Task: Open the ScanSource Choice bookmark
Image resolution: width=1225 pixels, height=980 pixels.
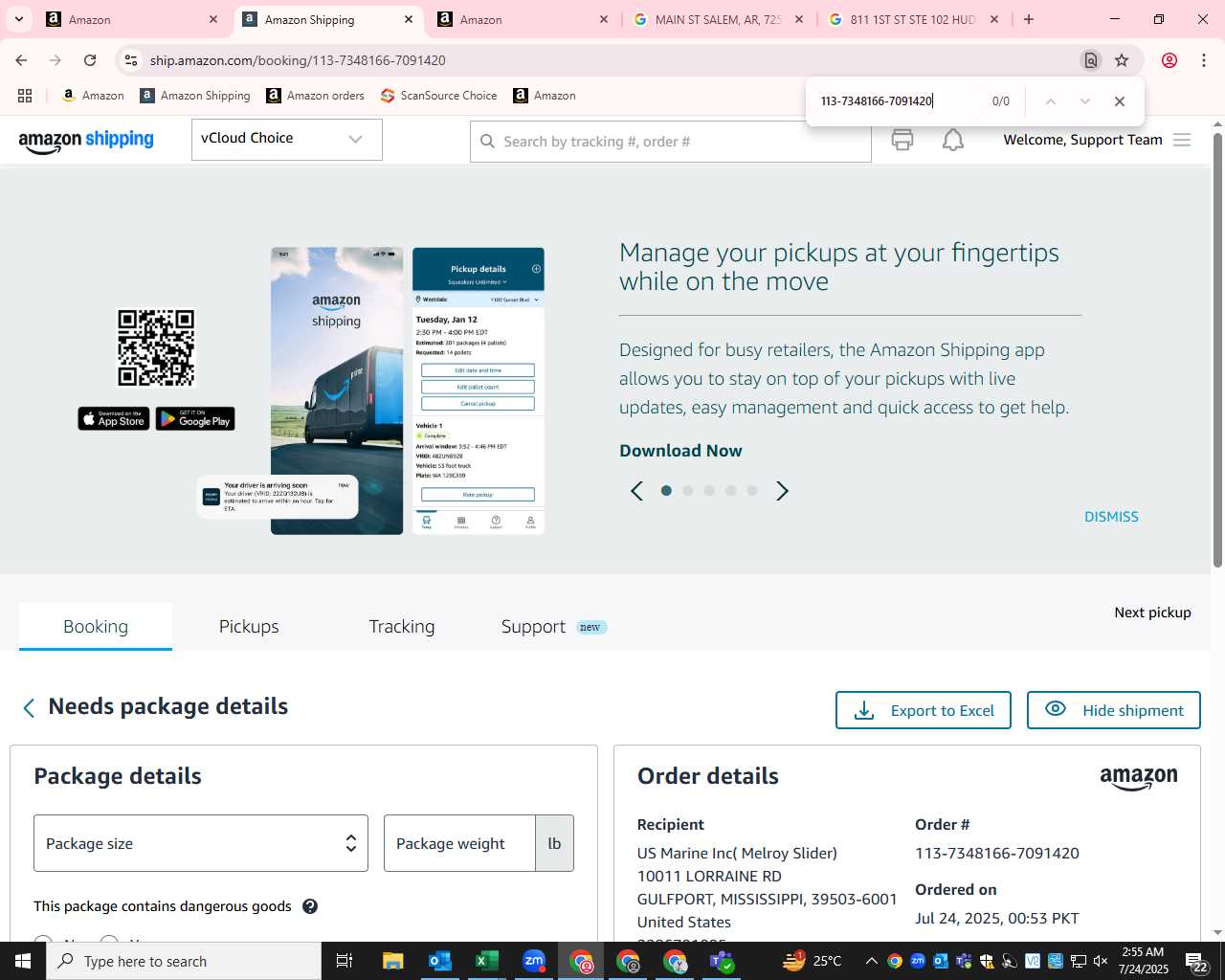Action: coord(438,96)
